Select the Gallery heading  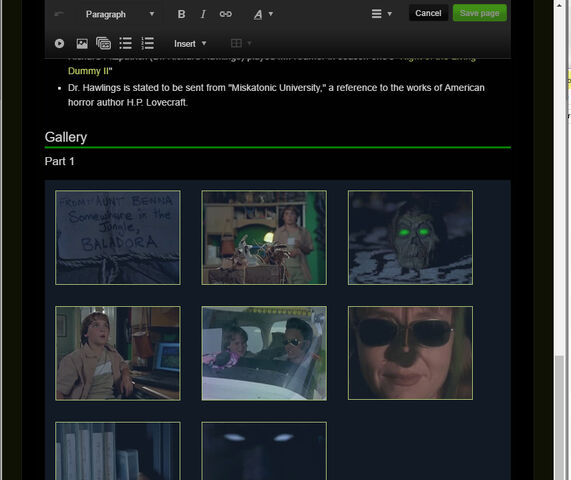point(66,137)
